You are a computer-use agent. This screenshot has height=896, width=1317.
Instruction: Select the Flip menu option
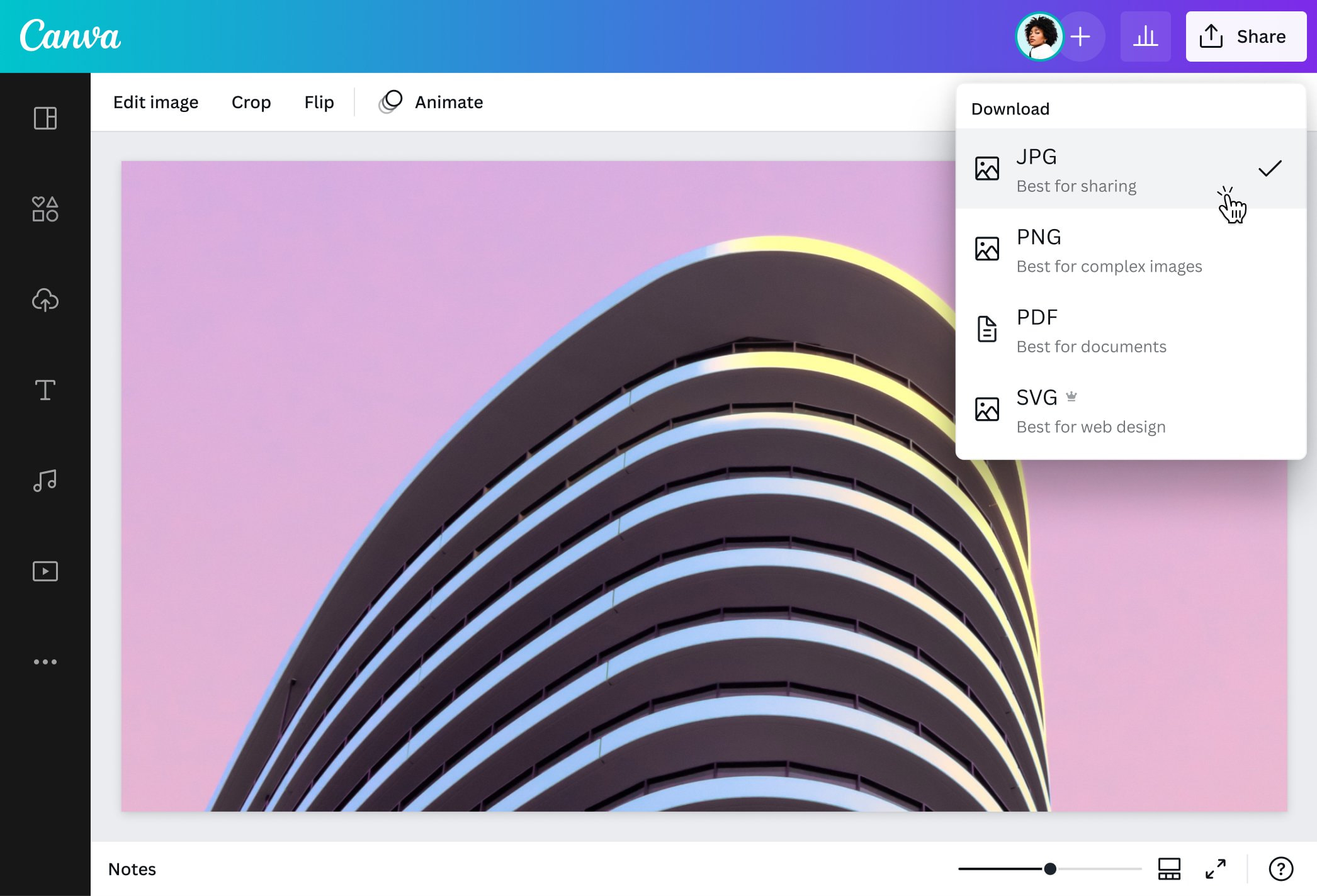[x=319, y=102]
